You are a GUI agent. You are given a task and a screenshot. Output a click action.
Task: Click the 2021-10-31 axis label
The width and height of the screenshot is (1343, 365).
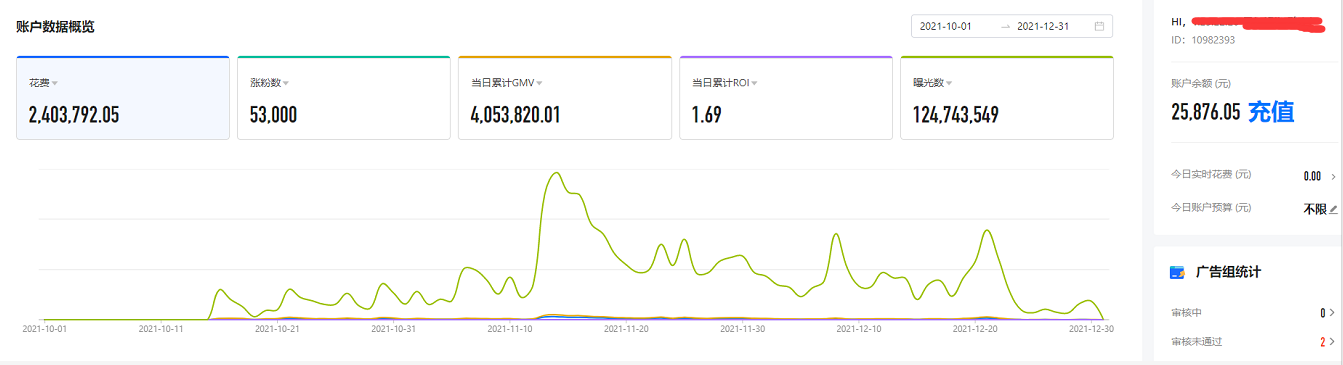[x=394, y=328]
